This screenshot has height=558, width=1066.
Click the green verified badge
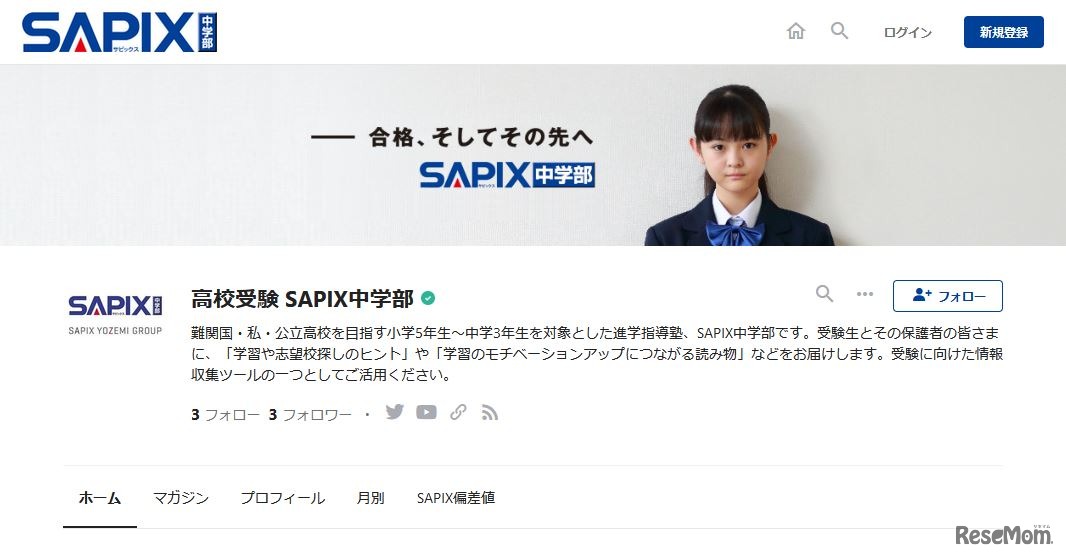click(x=428, y=298)
